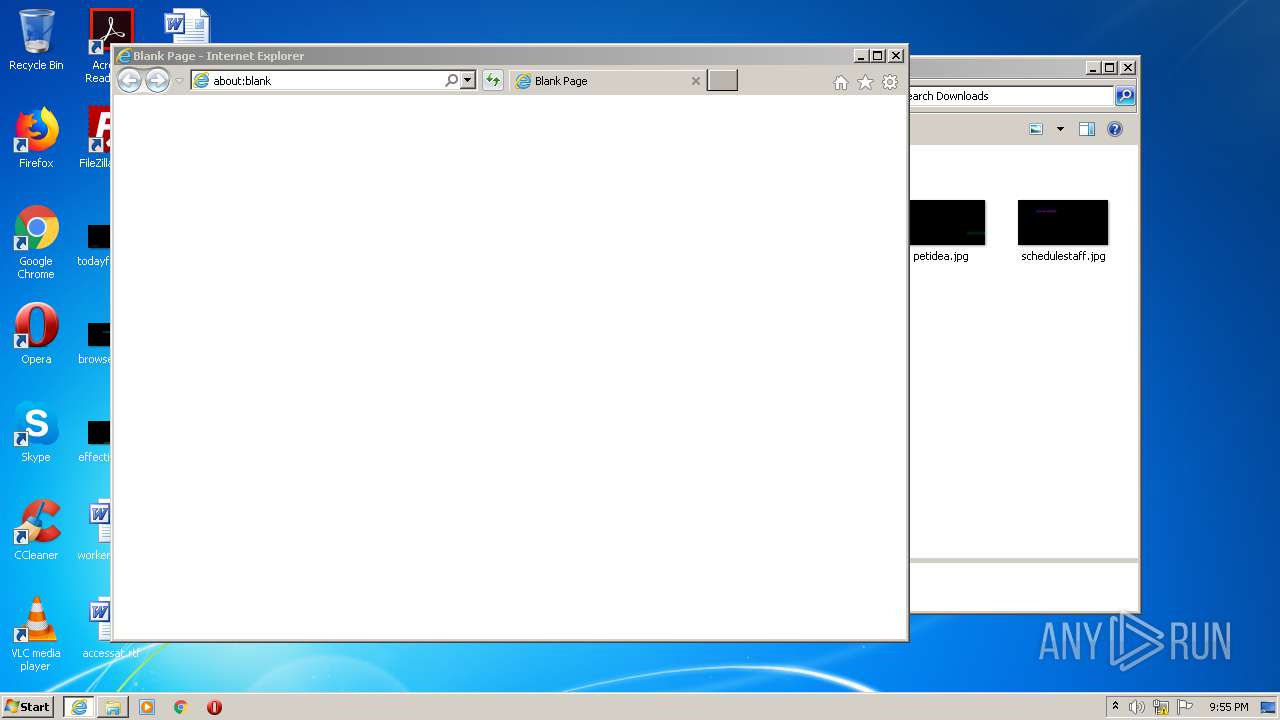Screen dimensions: 1280x720
Task: Click the Search Downloads box in Explorer
Action: (1010, 96)
